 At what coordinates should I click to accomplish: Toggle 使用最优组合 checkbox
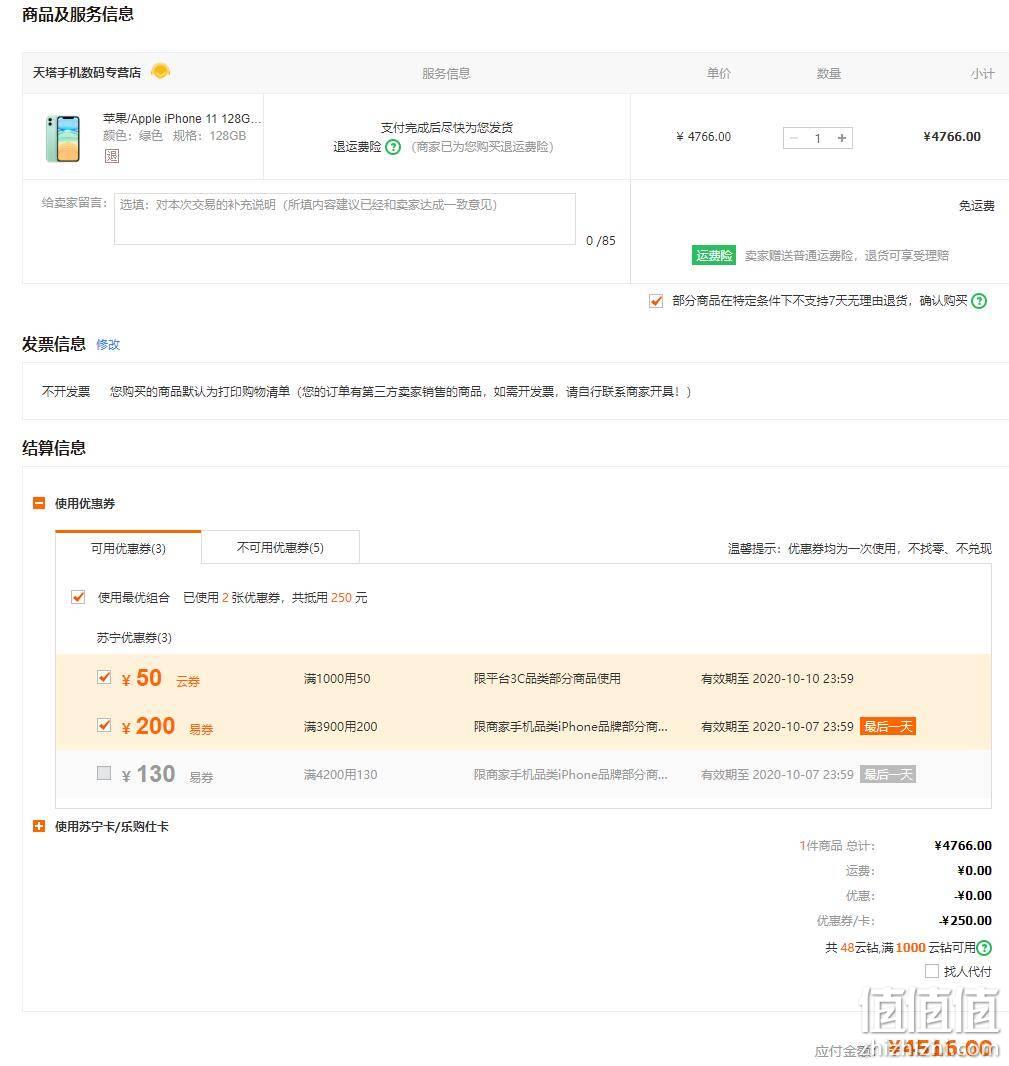(x=78, y=597)
